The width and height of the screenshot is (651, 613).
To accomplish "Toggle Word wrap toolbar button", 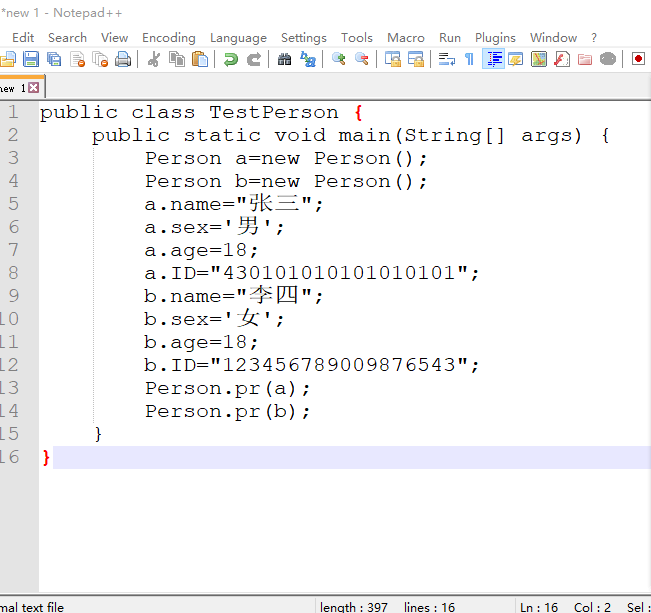I will click(447, 59).
